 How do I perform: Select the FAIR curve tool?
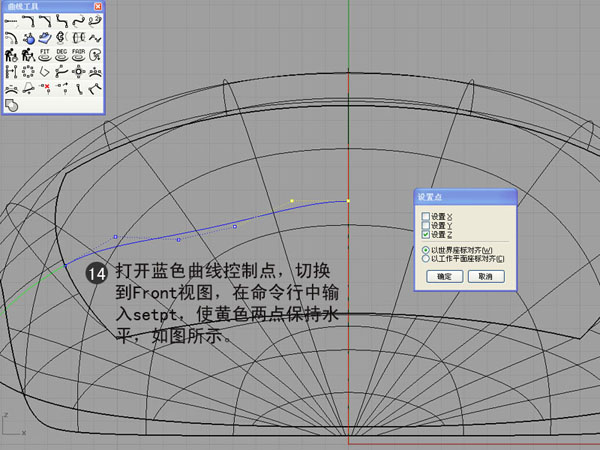pyautogui.click(x=78, y=55)
